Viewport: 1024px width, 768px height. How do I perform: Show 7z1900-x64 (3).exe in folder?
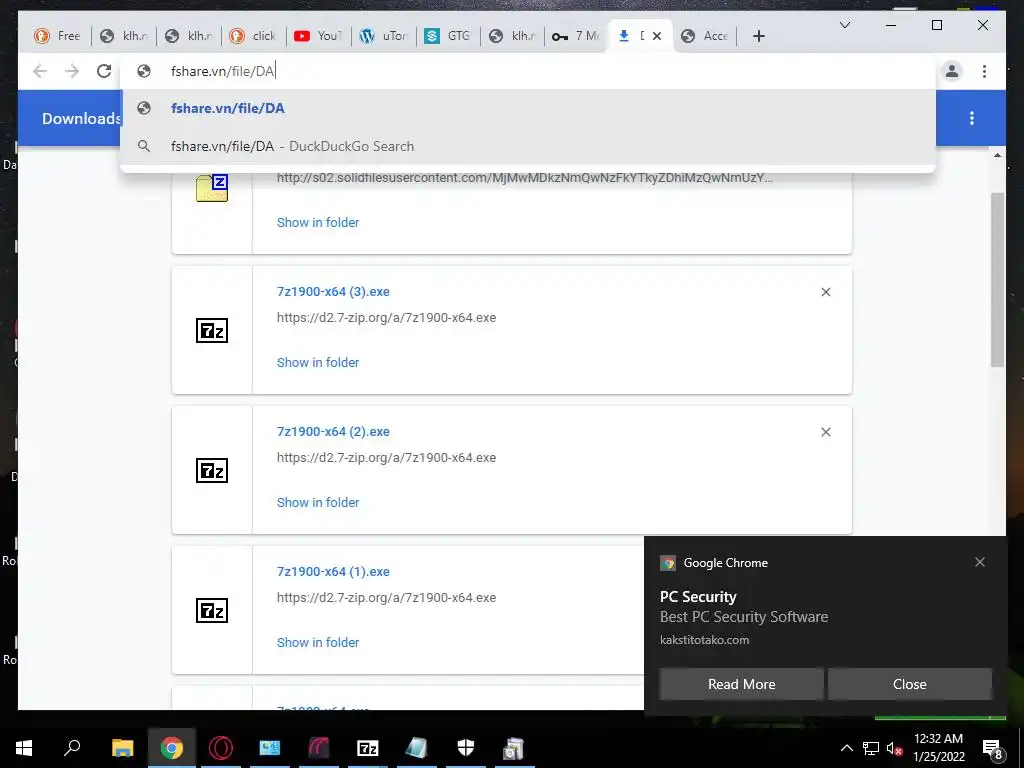(318, 362)
